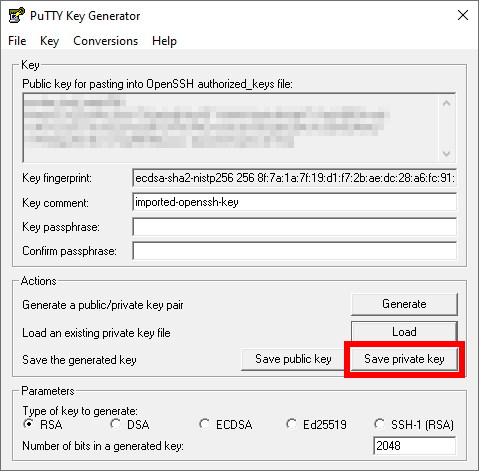Open the Conversions menu
Screen dimensions: 479x471
(105, 41)
